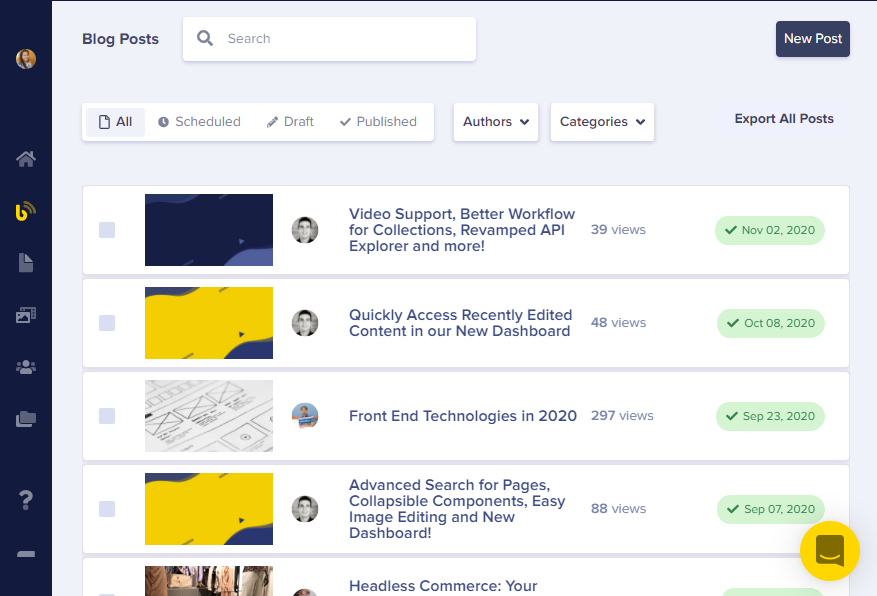Click dark blue thumbnail of Video Support post
Viewport: 877px width, 596px height.
tap(209, 230)
